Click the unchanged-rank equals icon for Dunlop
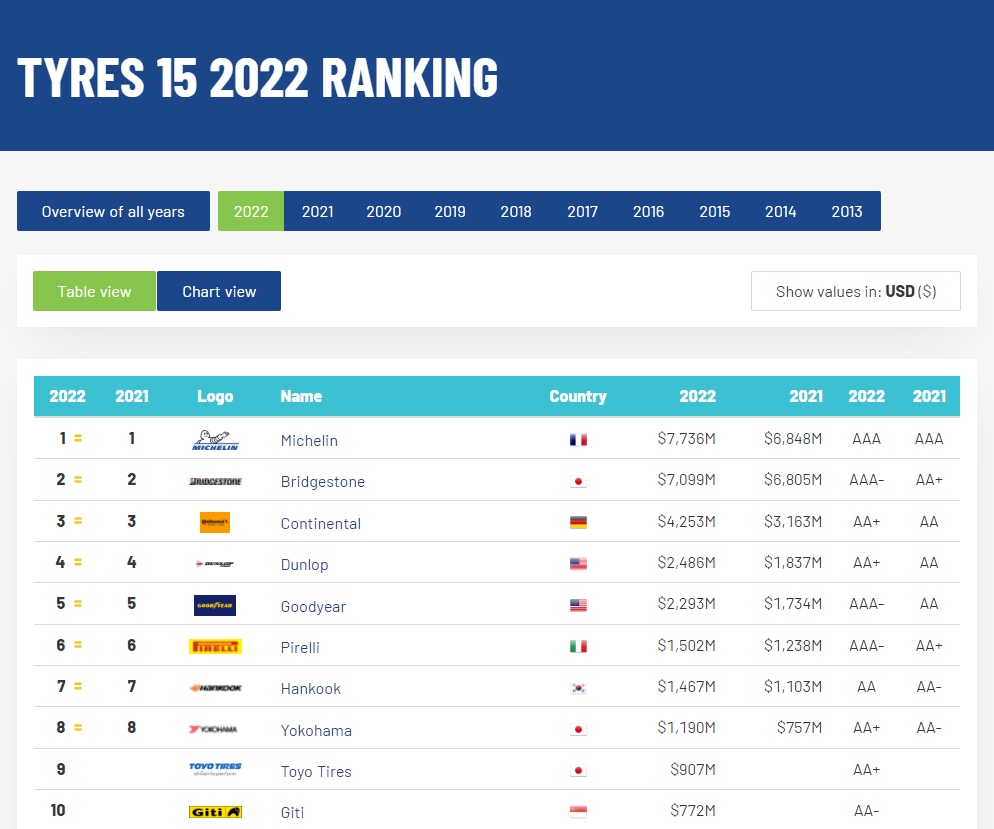The height and width of the screenshot is (829, 994). pos(78,562)
